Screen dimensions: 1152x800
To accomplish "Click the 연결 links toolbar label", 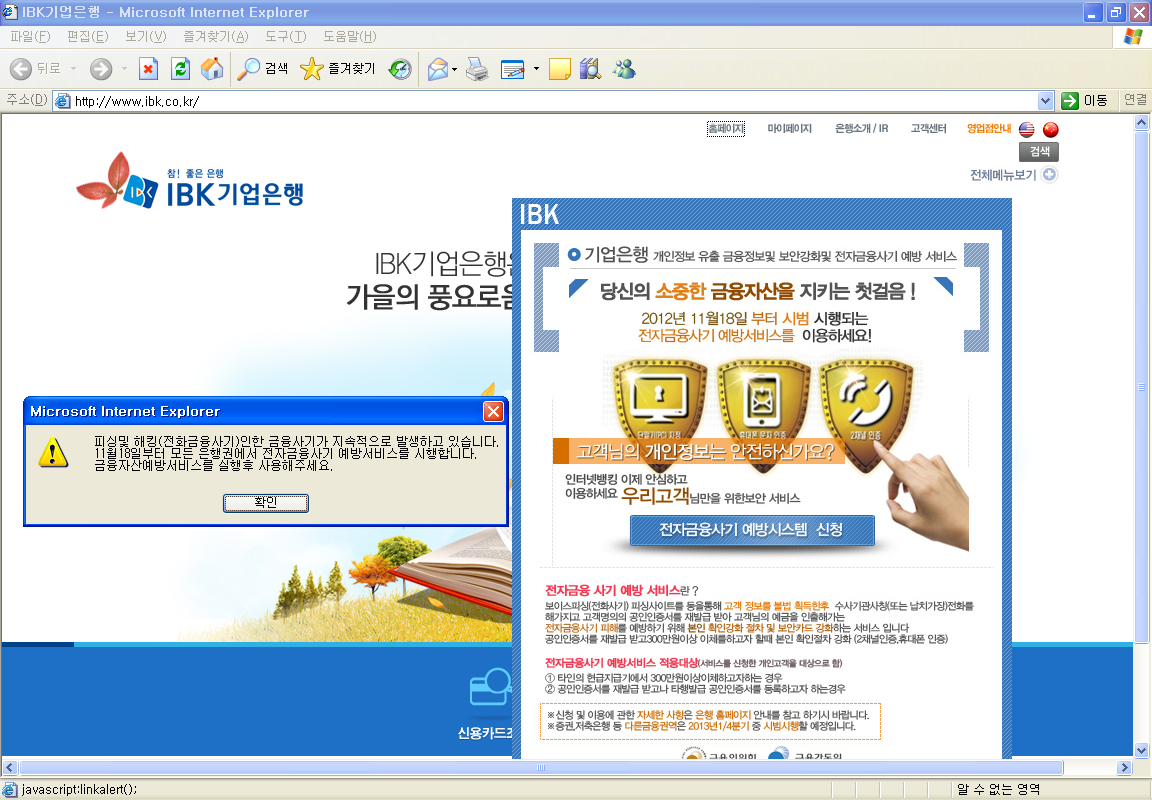I will tap(1135, 100).
